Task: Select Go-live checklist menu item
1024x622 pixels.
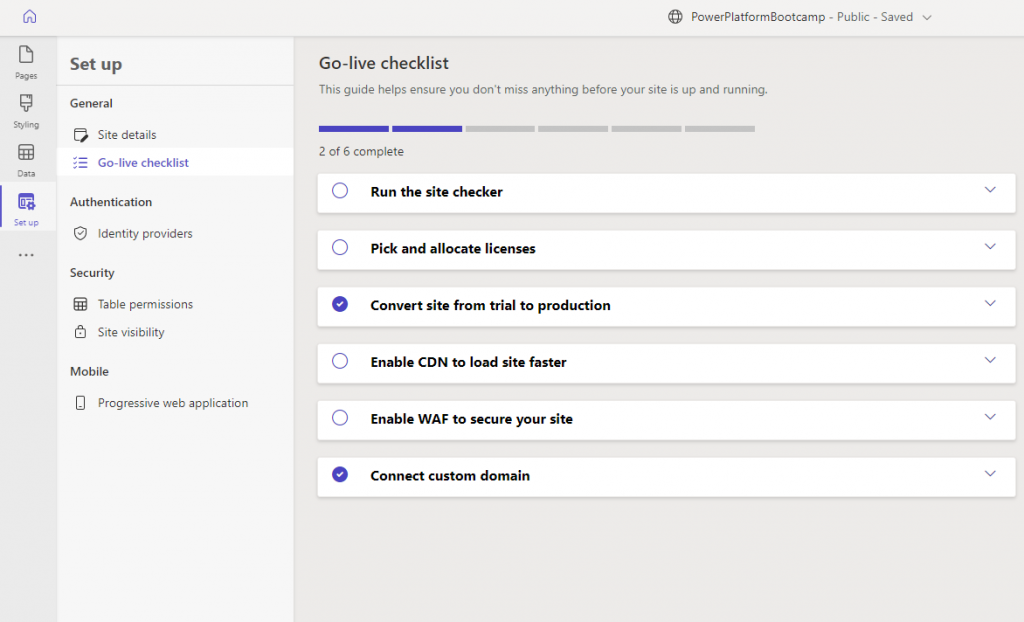Action: (175, 162)
